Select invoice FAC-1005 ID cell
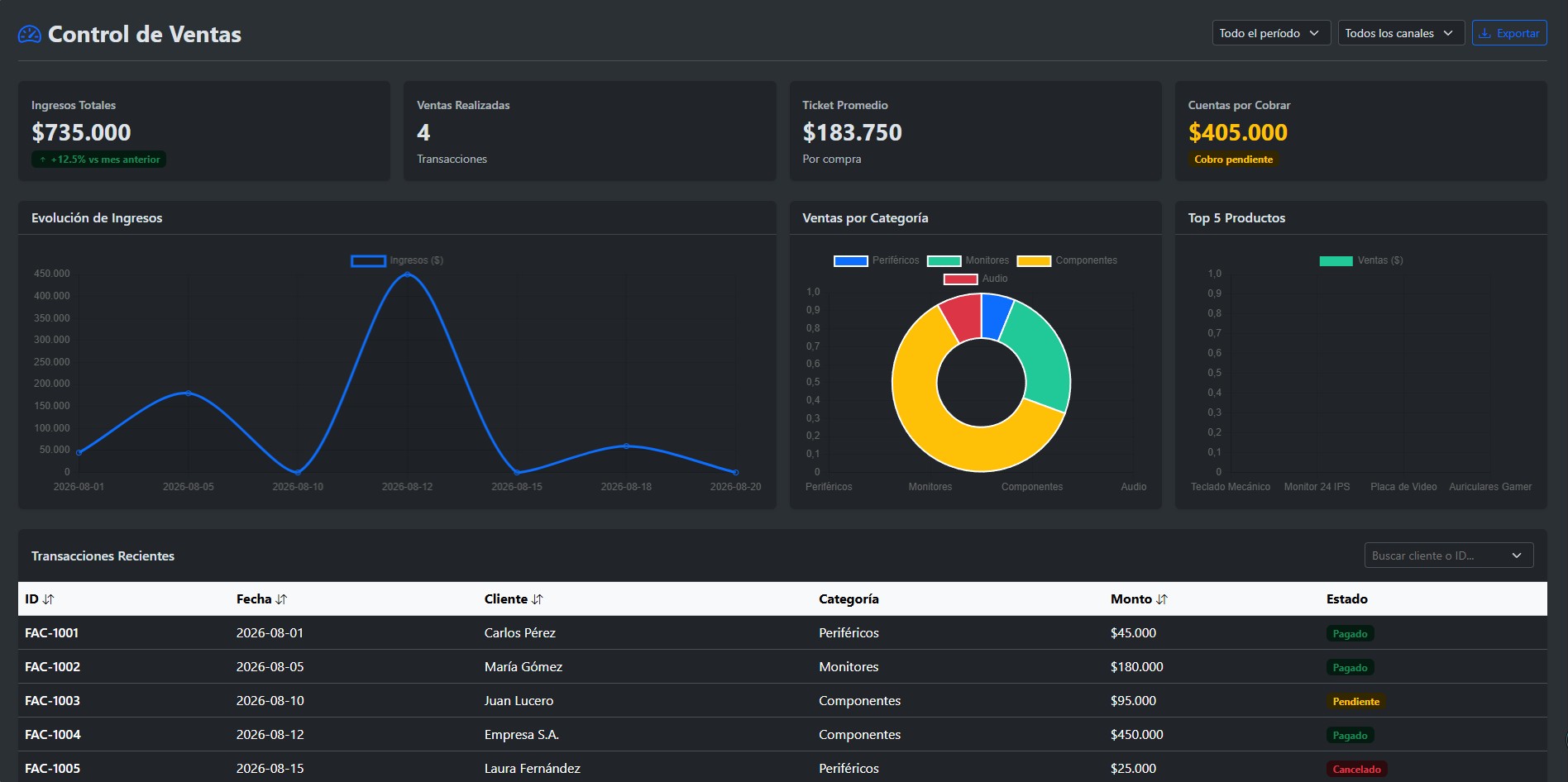Viewport: 1568px width, 782px height. pyautogui.click(x=53, y=769)
